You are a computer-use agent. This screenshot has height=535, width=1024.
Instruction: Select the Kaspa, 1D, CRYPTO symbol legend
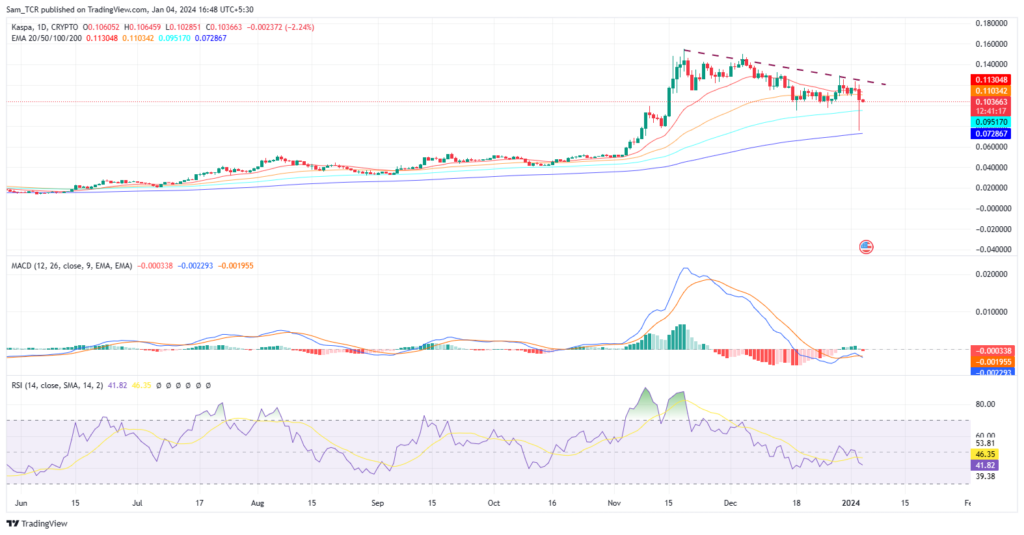[44, 27]
